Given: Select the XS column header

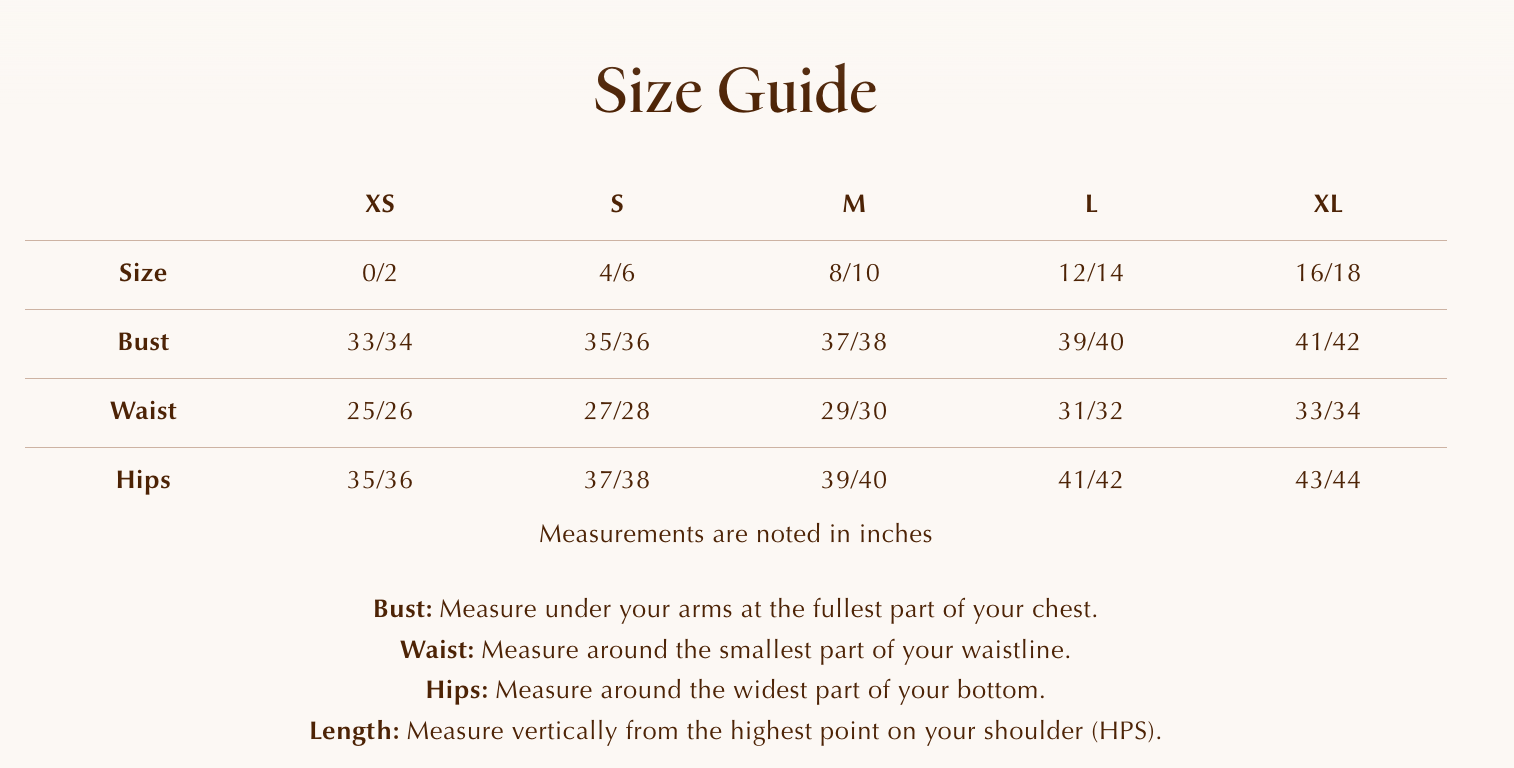Looking at the screenshot, I should point(380,205).
